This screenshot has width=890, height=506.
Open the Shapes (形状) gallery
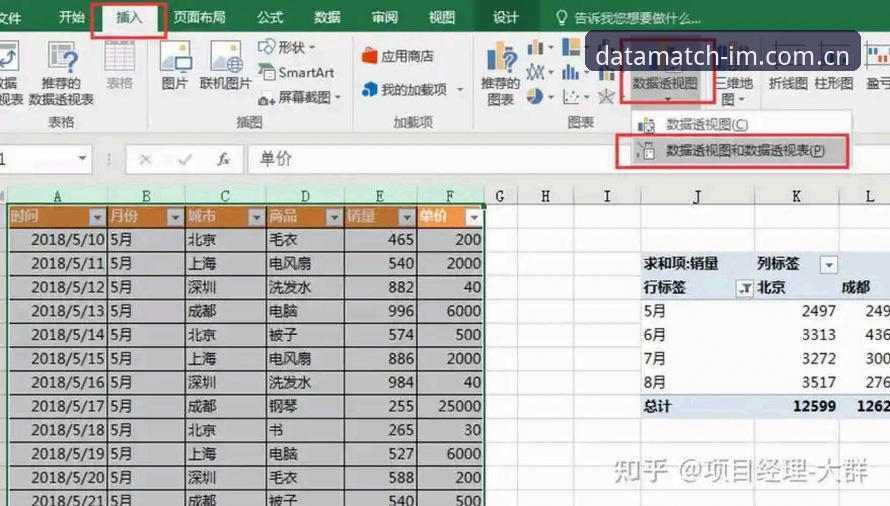coord(288,47)
